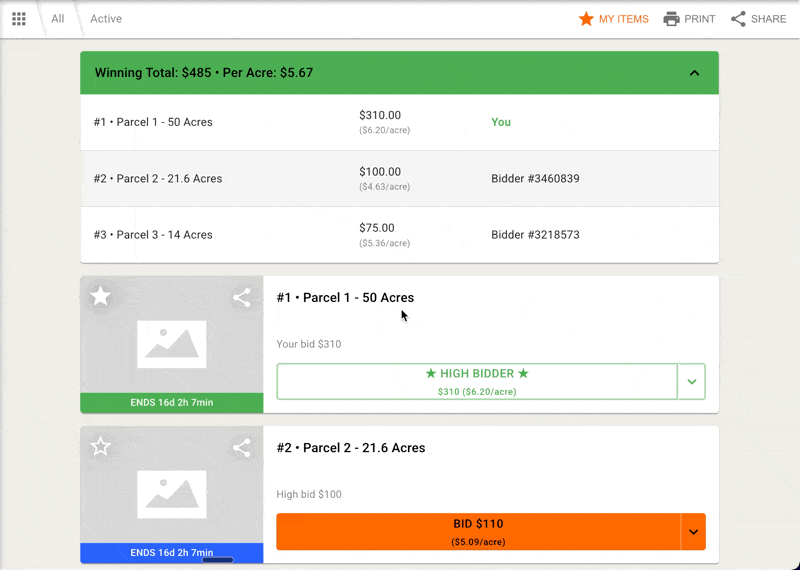Click the orange My Items star icon
Image resolution: width=800 pixels, height=570 pixels.
click(x=586, y=19)
